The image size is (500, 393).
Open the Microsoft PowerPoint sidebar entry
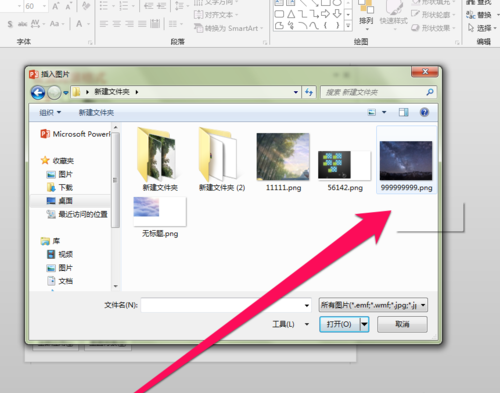(75, 134)
